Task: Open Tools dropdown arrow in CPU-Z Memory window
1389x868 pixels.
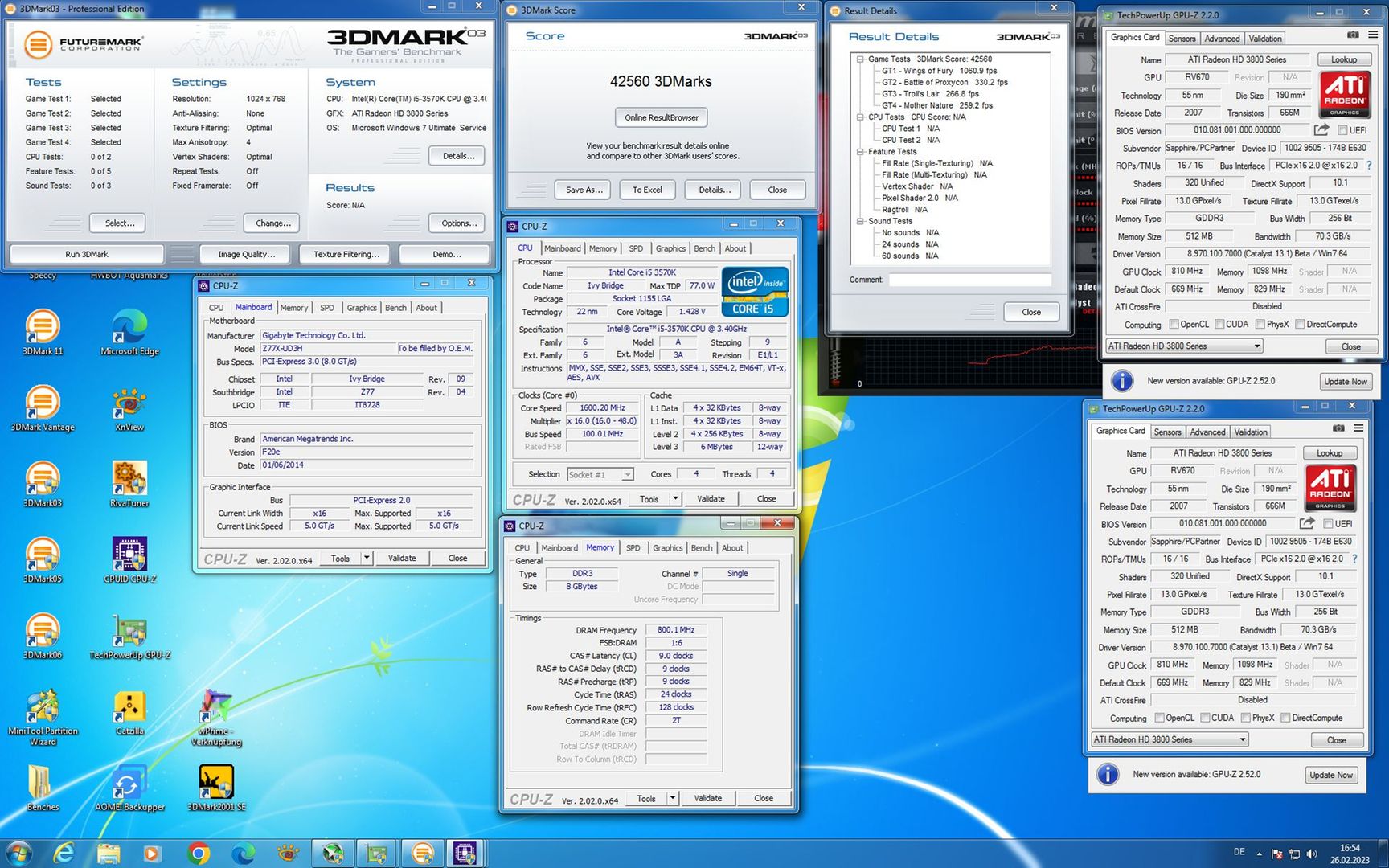Action: (672, 798)
